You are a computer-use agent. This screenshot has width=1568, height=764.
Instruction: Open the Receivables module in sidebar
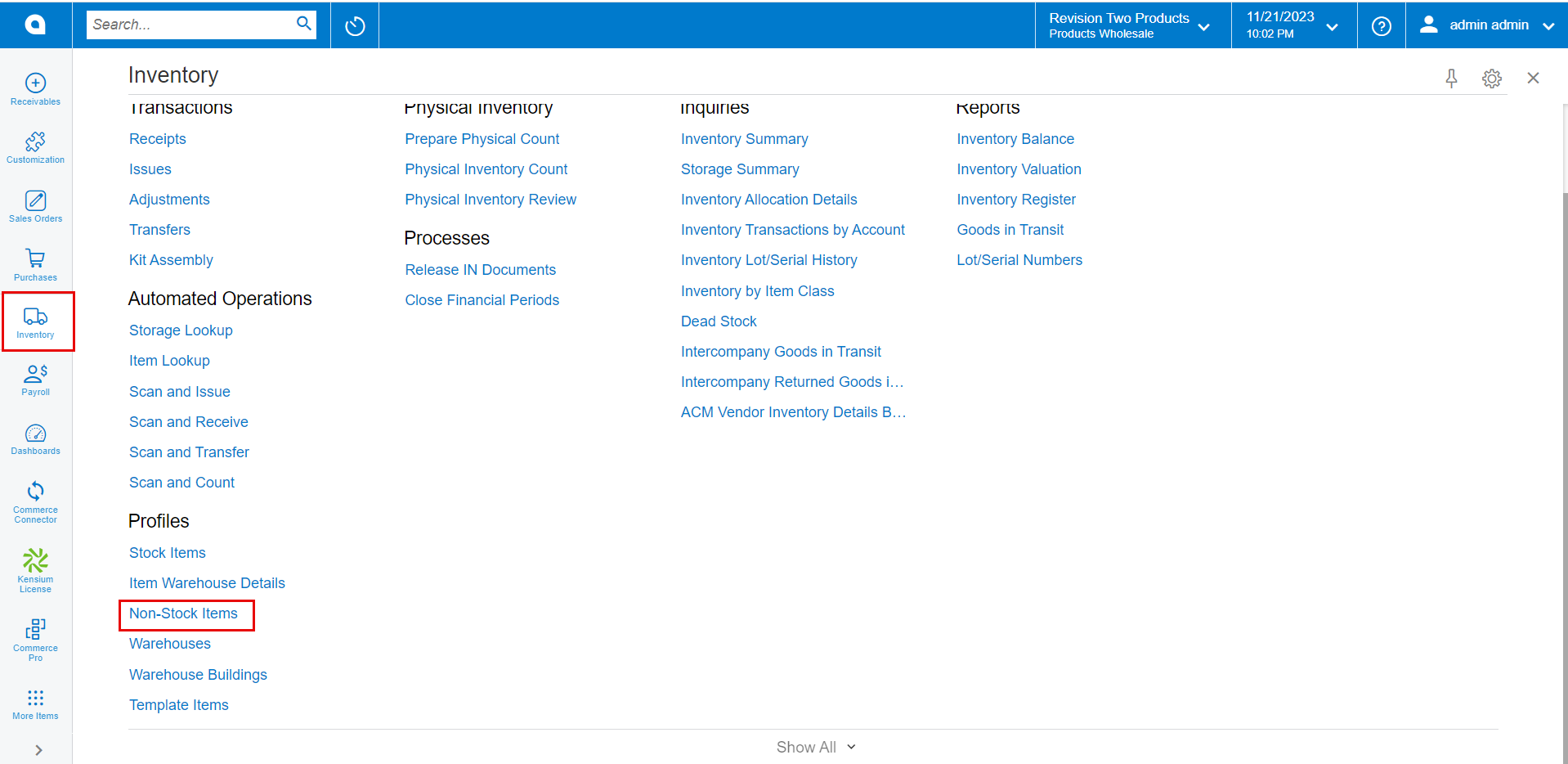[35, 88]
